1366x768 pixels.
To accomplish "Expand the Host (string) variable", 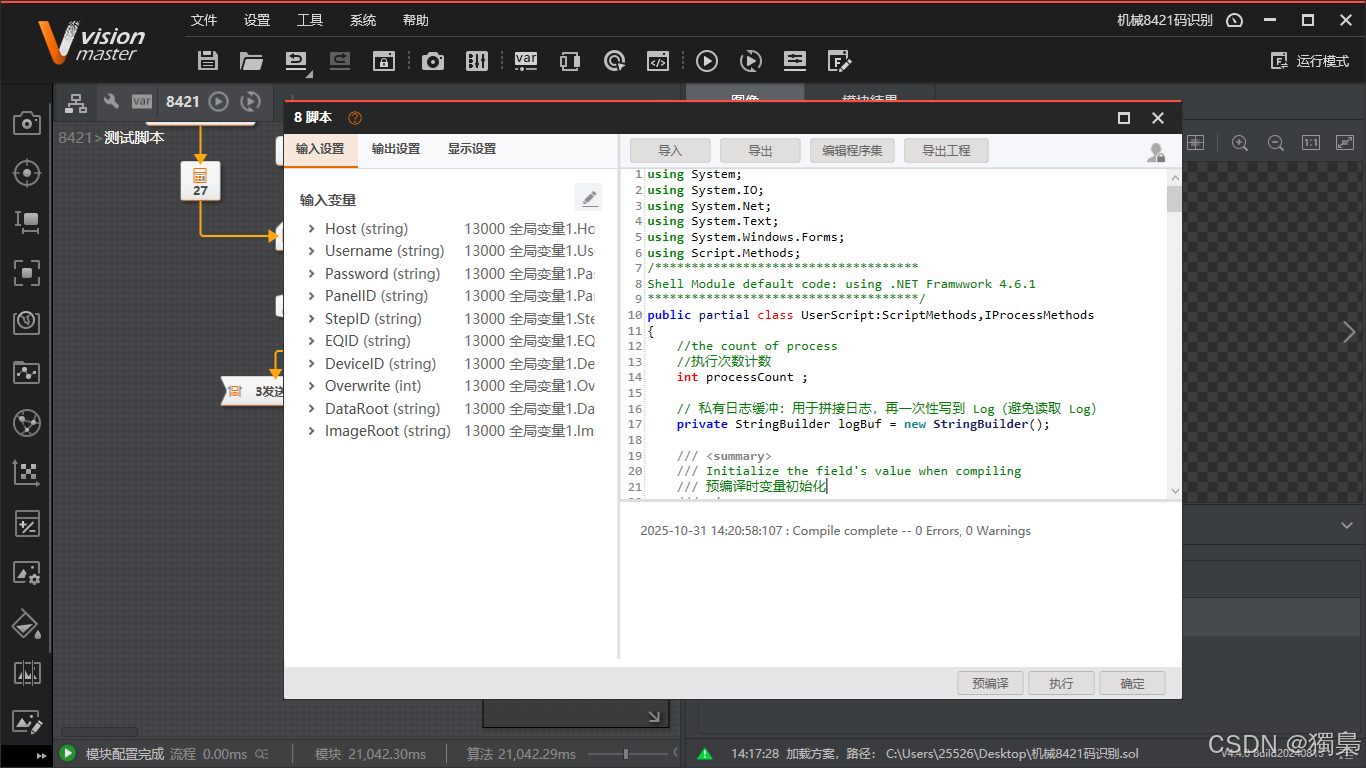I will point(312,229).
